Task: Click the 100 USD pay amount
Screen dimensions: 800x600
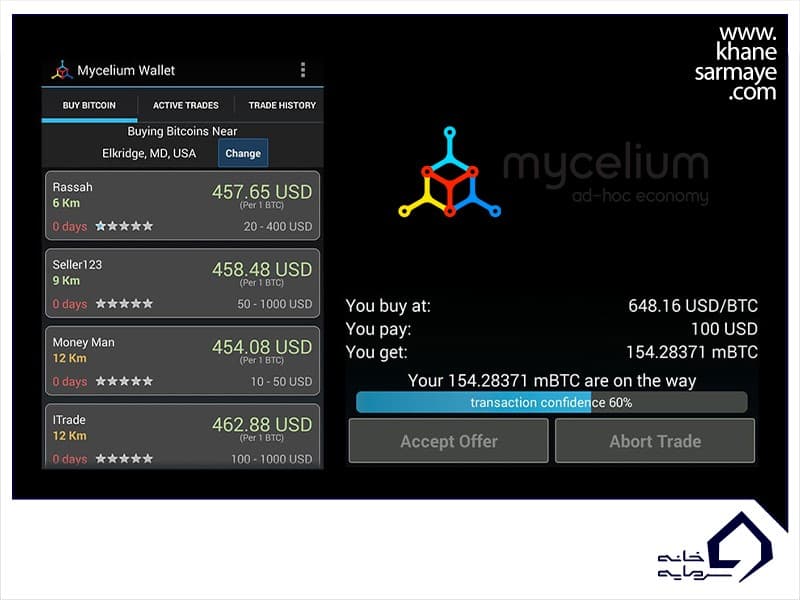Action: tap(724, 329)
